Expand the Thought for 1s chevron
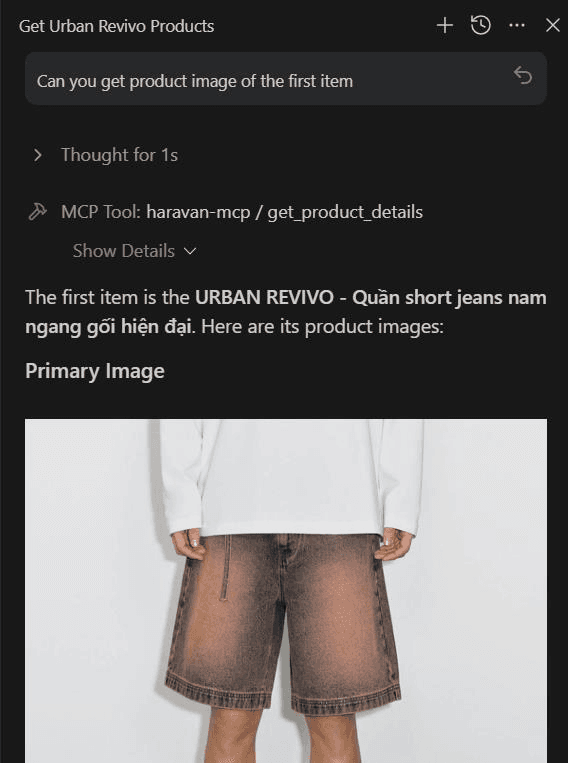 tap(37, 155)
